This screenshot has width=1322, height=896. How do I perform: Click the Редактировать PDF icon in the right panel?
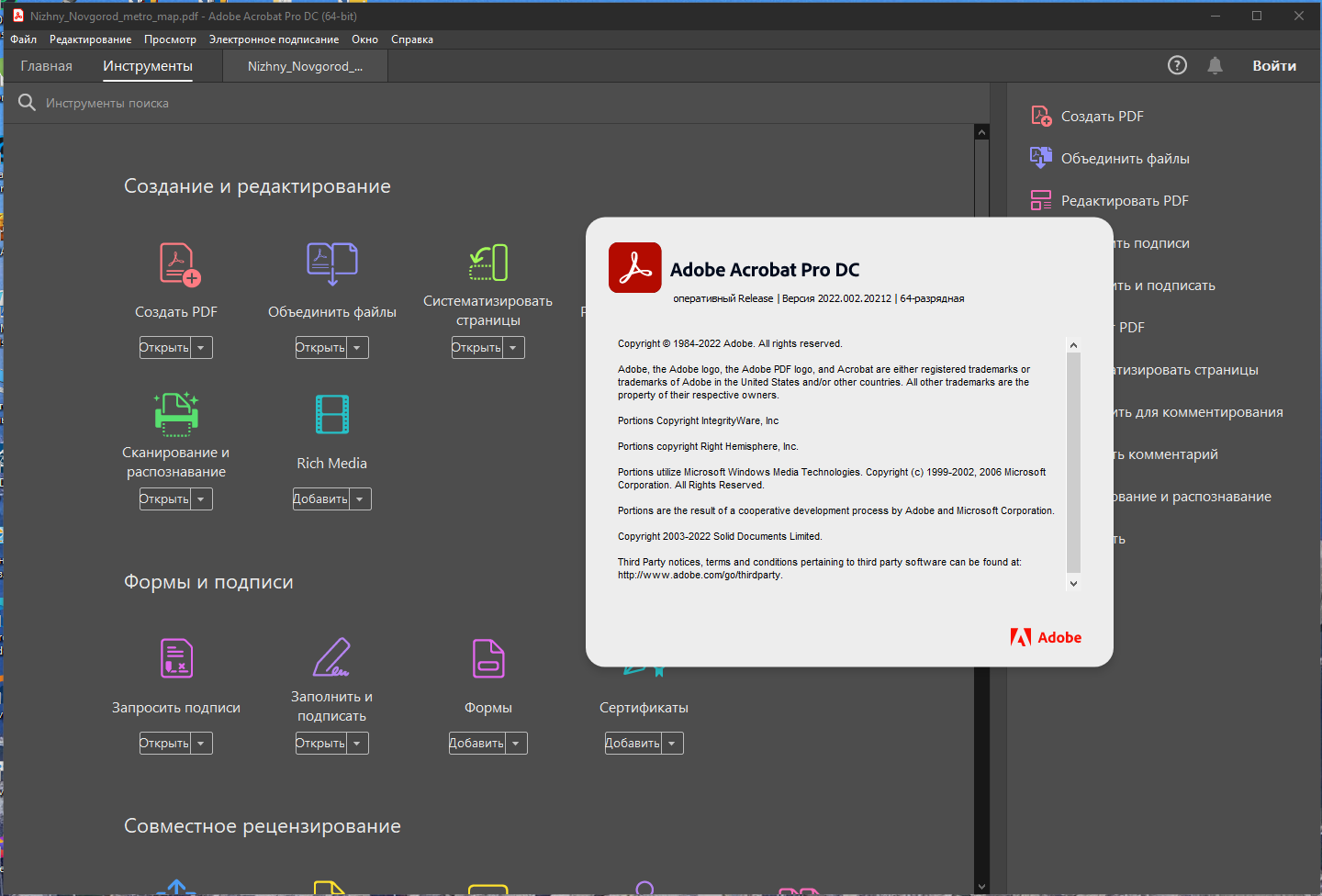click(1041, 200)
